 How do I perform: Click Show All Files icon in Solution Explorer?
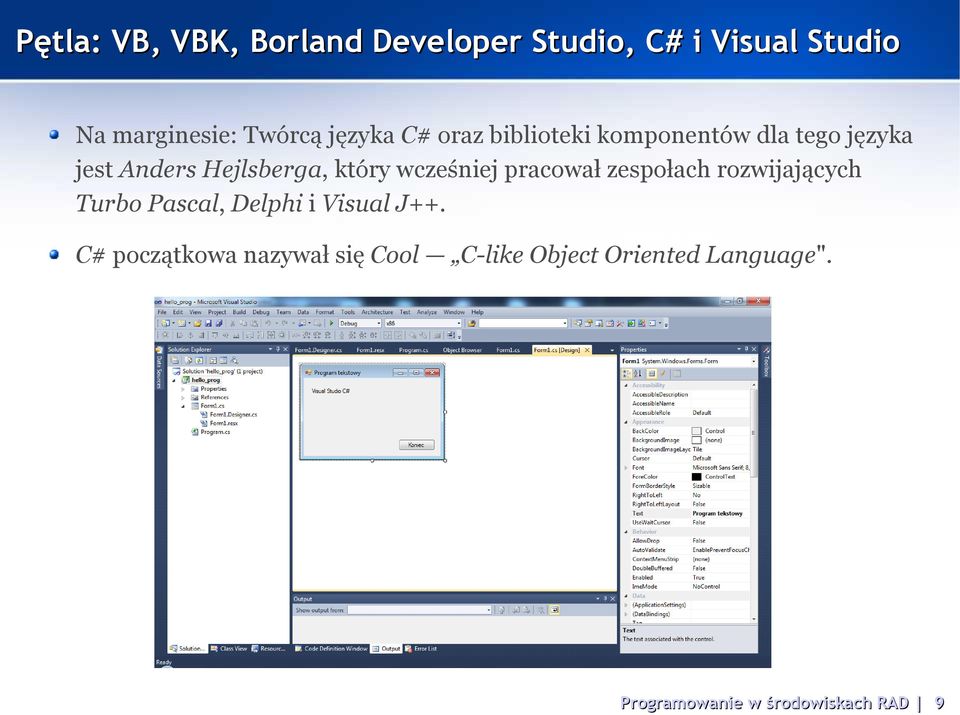click(189, 361)
